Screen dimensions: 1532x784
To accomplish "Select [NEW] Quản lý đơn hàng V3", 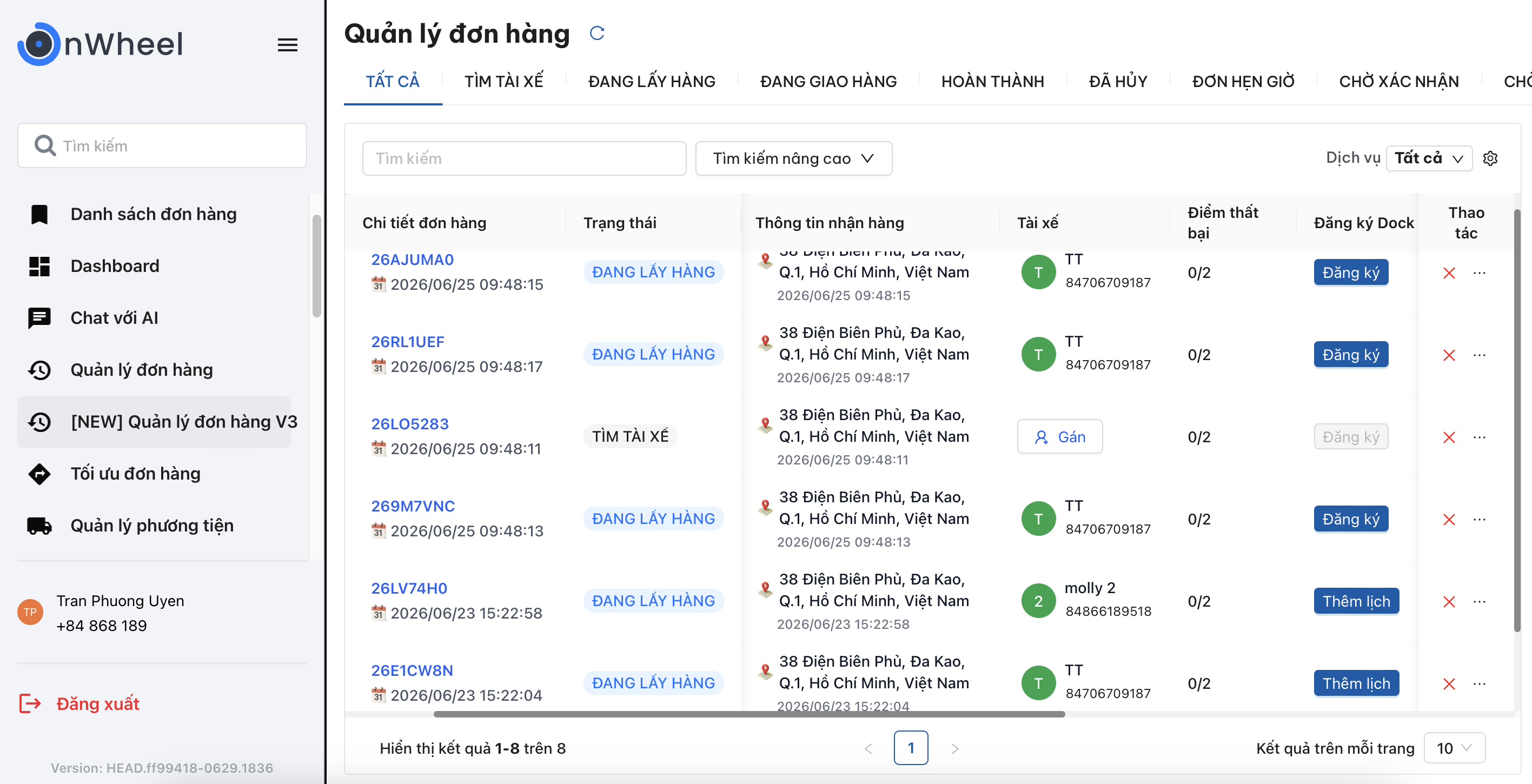I will 154,422.
